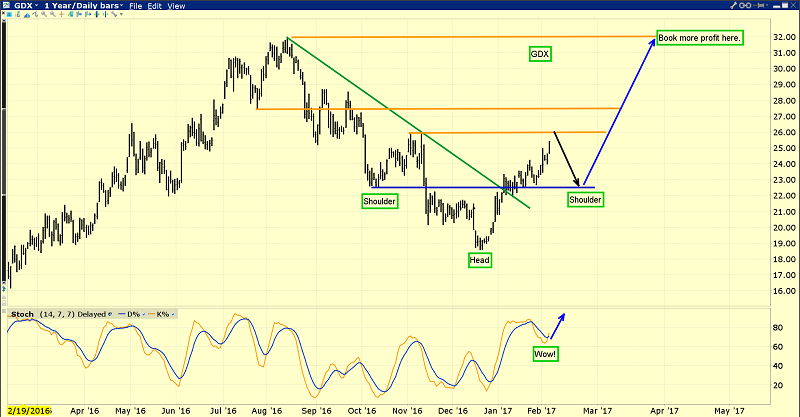Click the Stoch indicator label

(x=22, y=314)
